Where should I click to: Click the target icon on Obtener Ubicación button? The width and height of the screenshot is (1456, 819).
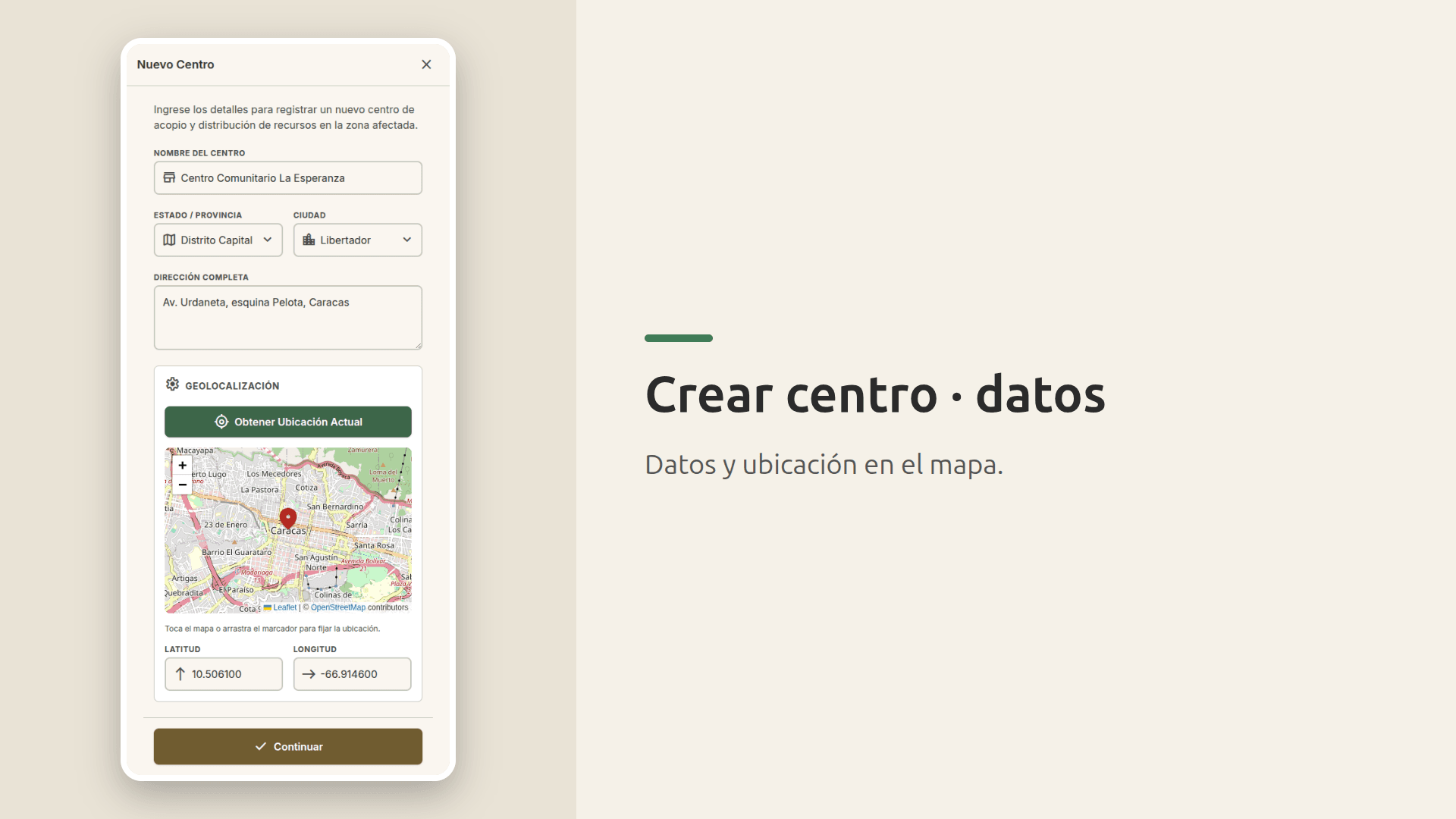pos(221,422)
